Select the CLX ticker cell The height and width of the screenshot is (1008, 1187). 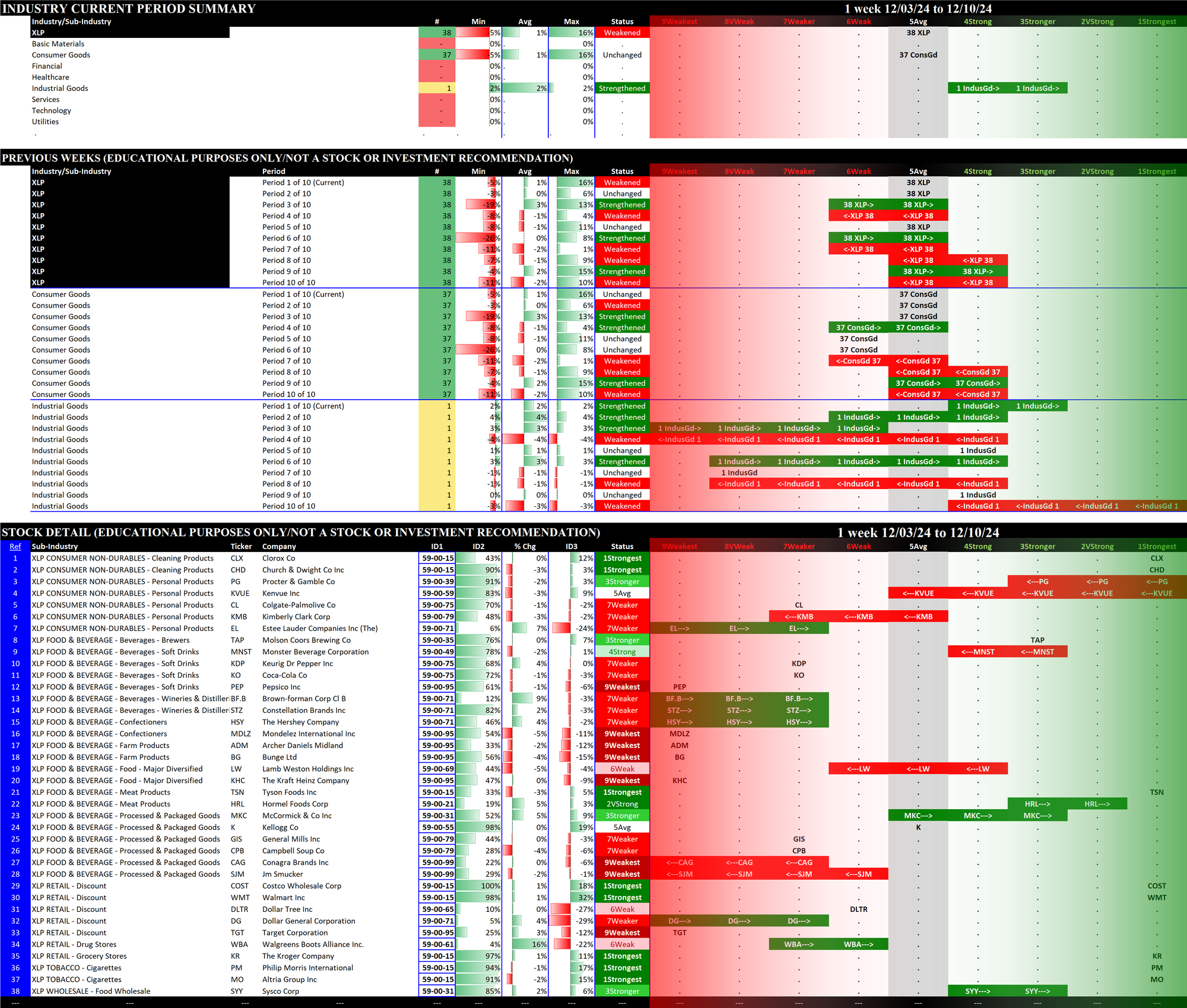click(237, 558)
